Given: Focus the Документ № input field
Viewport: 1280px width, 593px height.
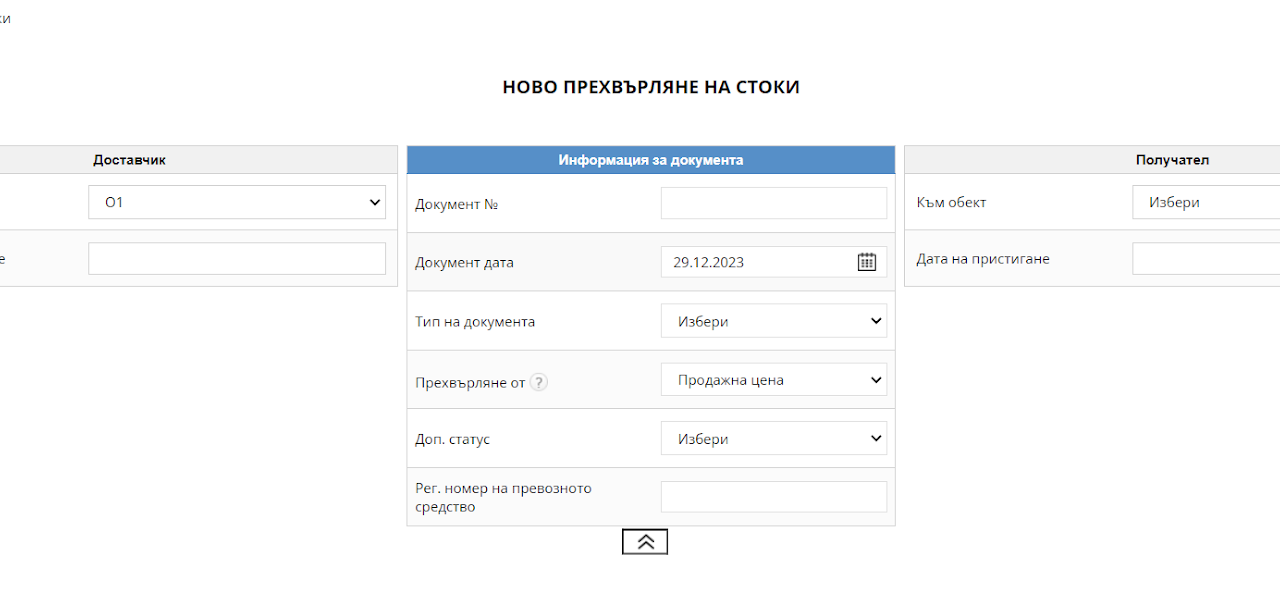Looking at the screenshot, I should [774, 203].
